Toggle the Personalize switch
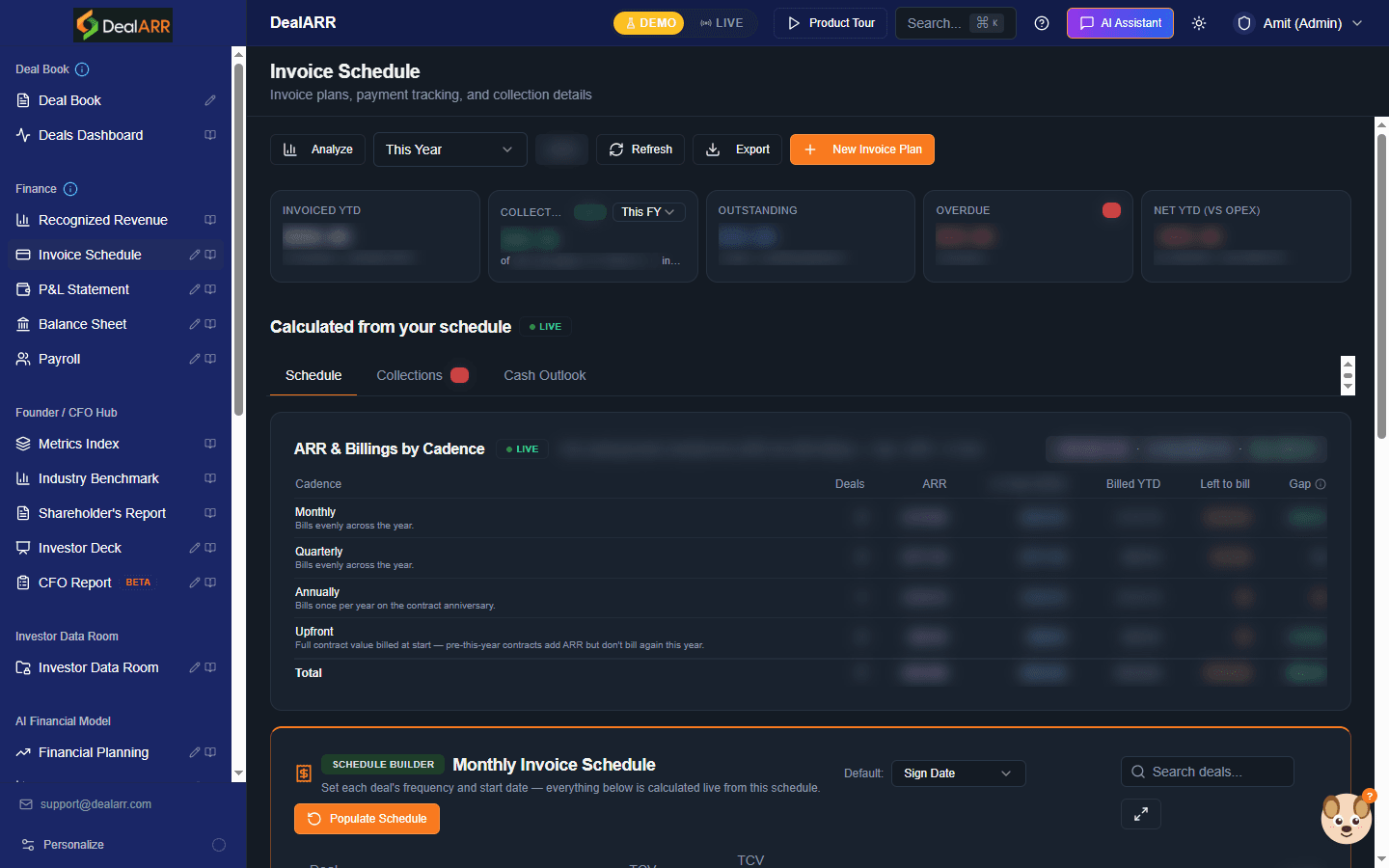 click(219, 845)
